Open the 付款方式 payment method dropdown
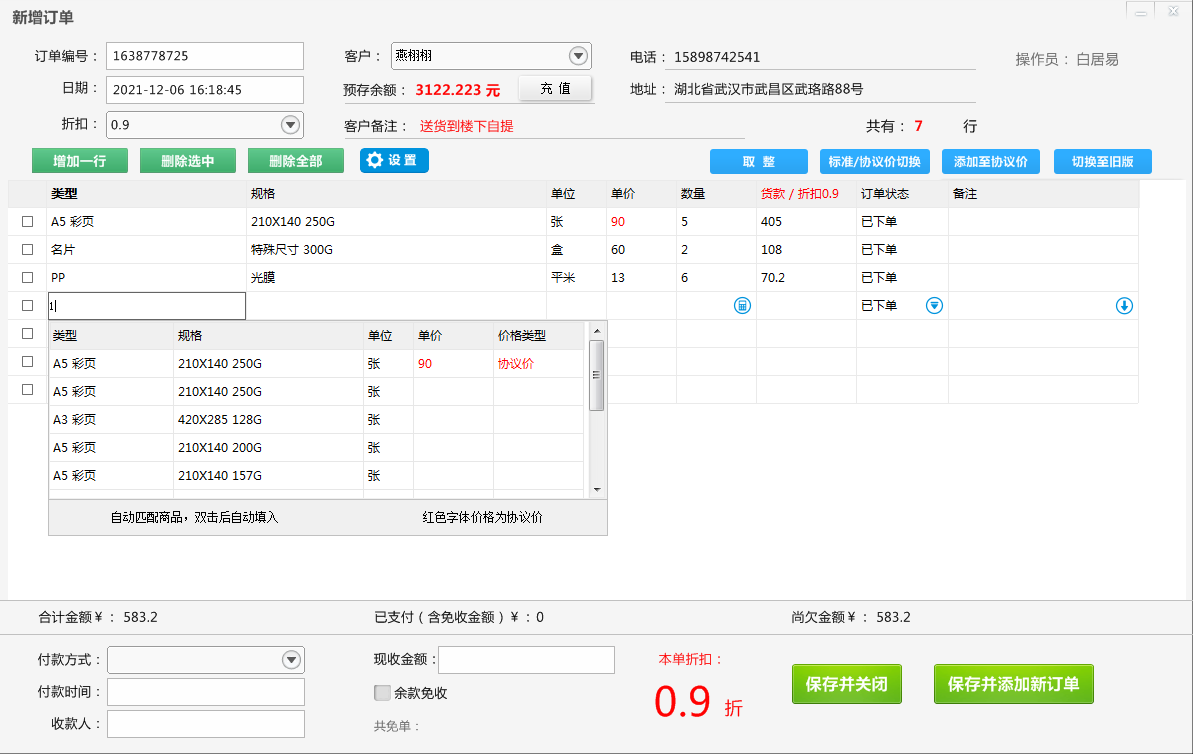The height and width of the screenshot is (754, 1193). click(291, 660)
